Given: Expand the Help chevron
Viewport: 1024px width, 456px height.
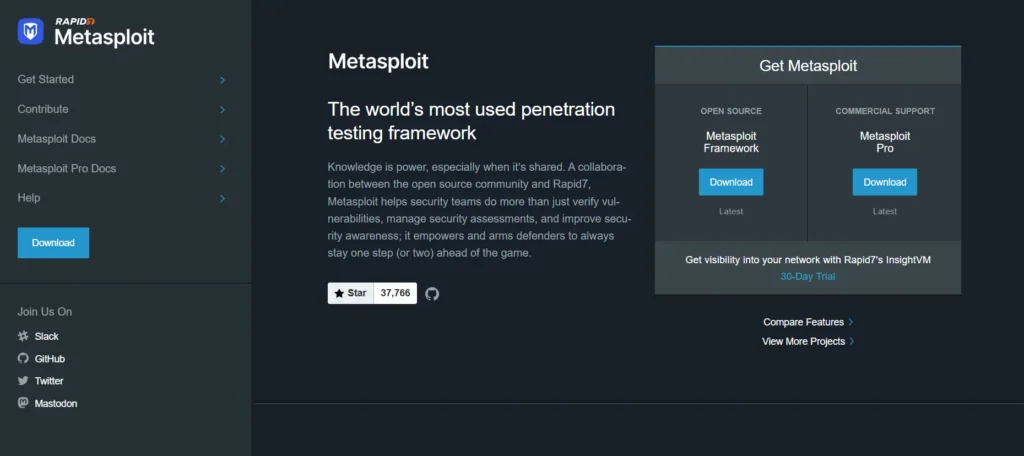Looking at the screenshot, I should click(222, 198).
